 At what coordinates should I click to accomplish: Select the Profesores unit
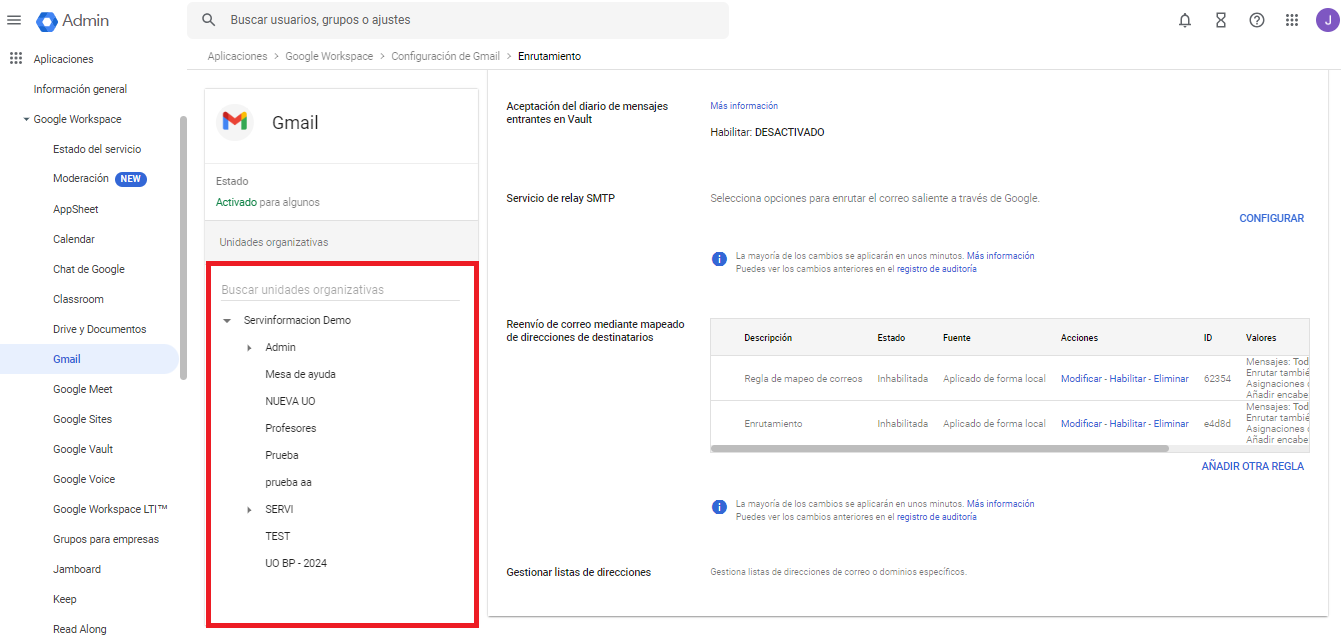290,429
